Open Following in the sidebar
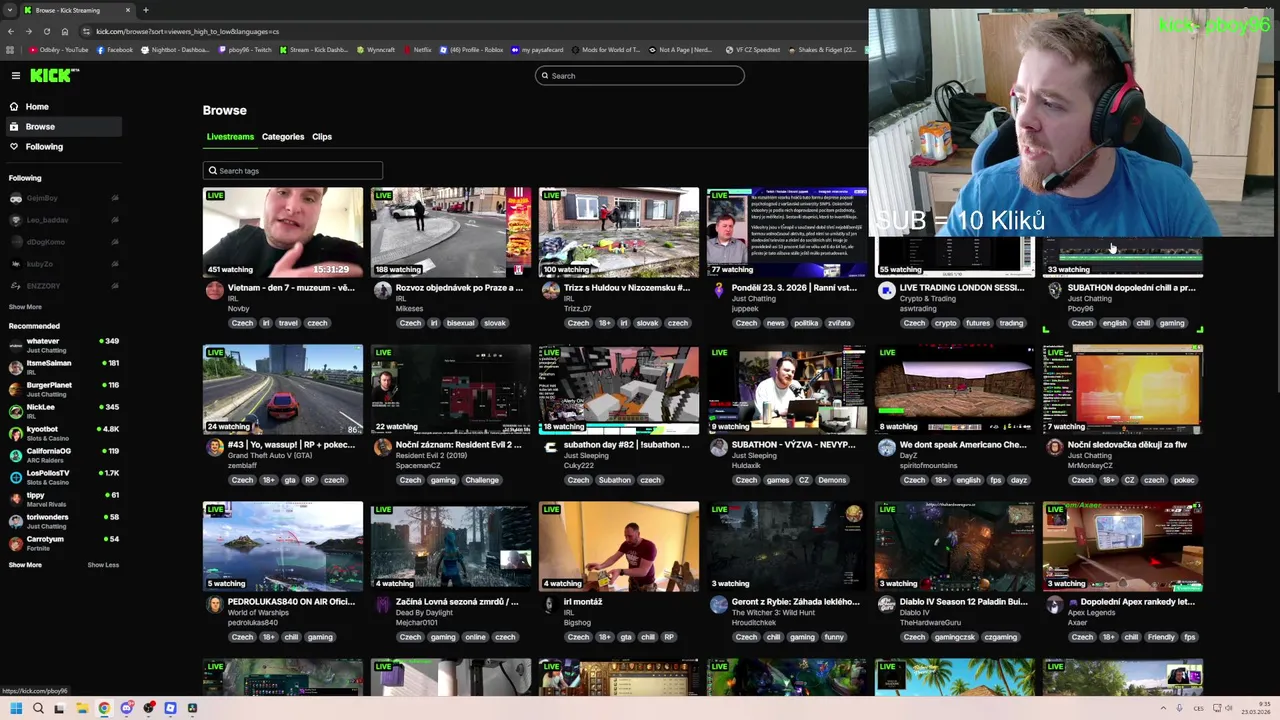Viewport: 1280px width, 720px height. click(x=62, y=147)
